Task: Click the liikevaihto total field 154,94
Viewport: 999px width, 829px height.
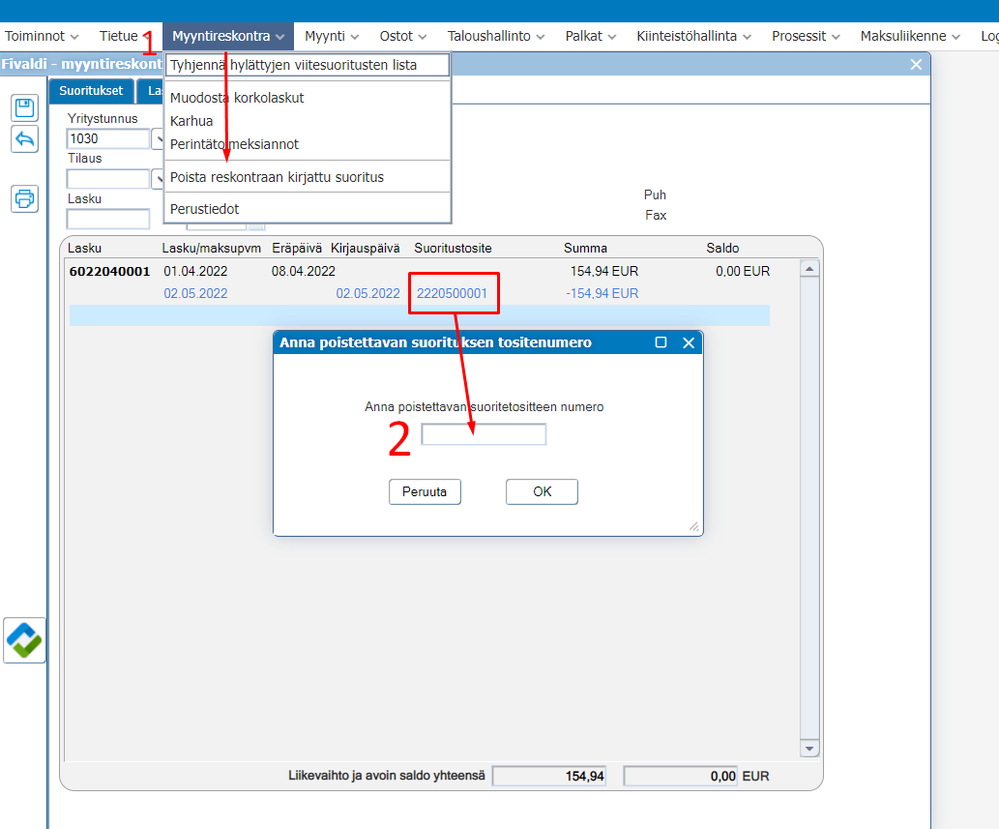Action: [x=549, y=776]
